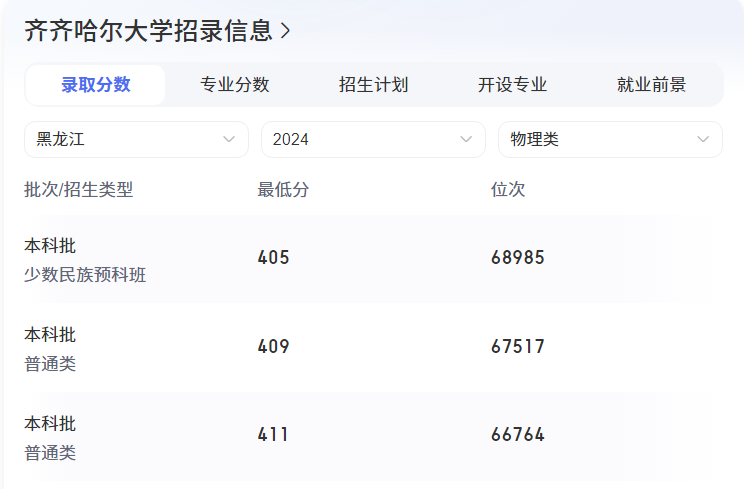
Task: Open the 2024 year dropdown
Action: tap(373, 139)
